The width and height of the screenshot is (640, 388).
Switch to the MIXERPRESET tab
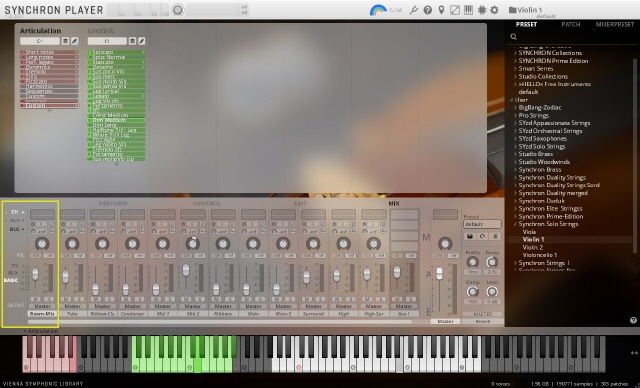coord(615,24)
